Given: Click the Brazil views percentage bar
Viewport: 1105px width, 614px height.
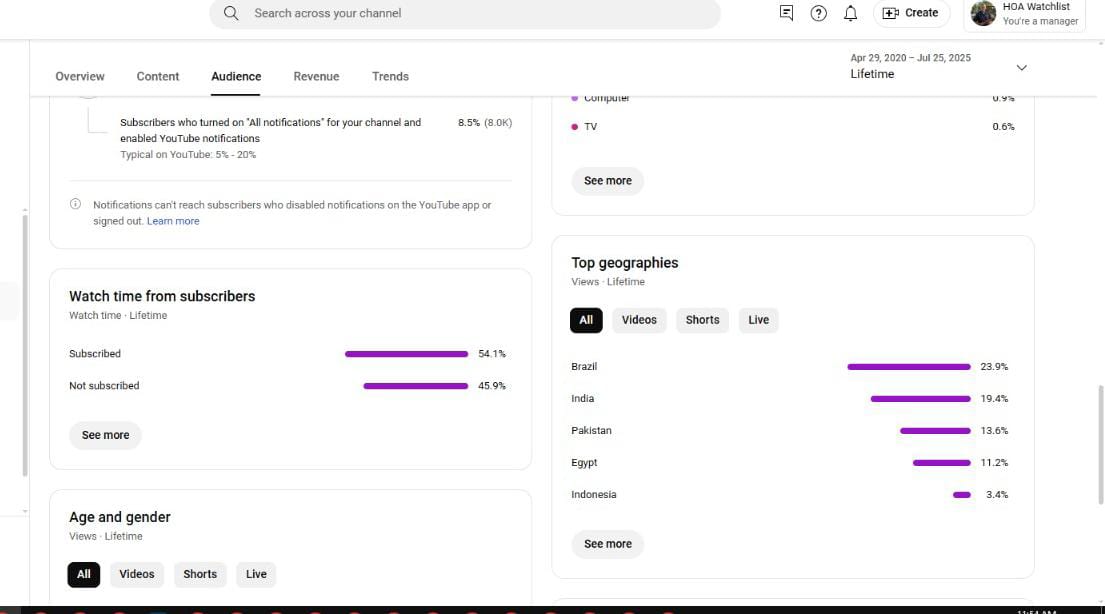Looking at the screenshot, I should (908, 367).
